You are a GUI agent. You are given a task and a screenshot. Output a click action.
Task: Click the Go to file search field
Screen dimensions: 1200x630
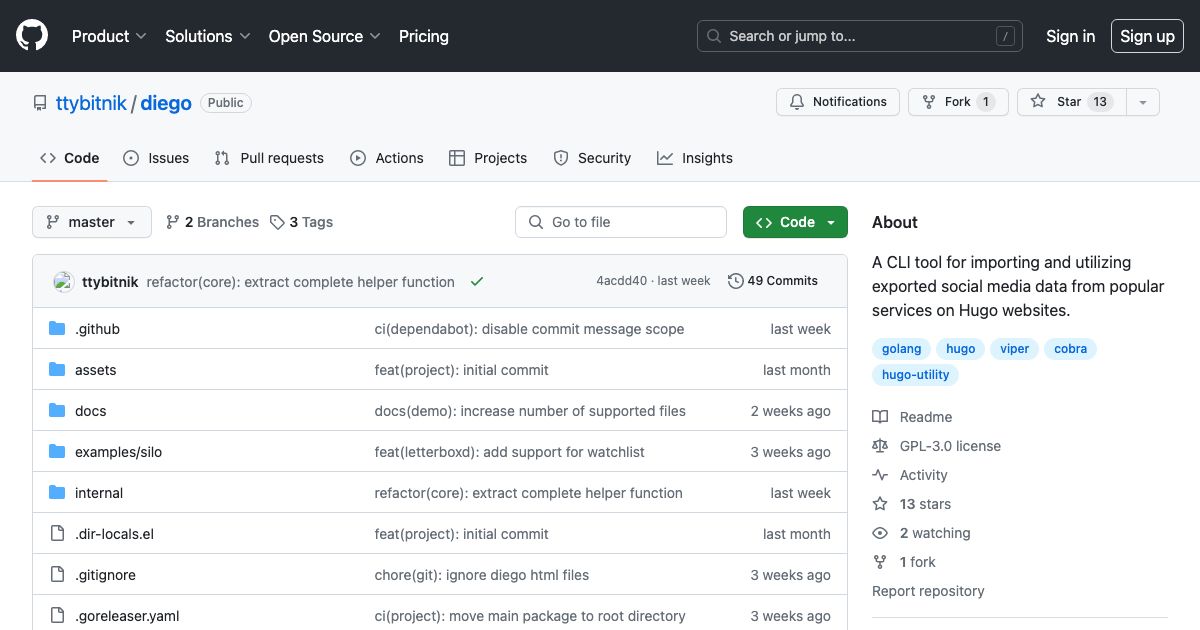click(620, 221)
